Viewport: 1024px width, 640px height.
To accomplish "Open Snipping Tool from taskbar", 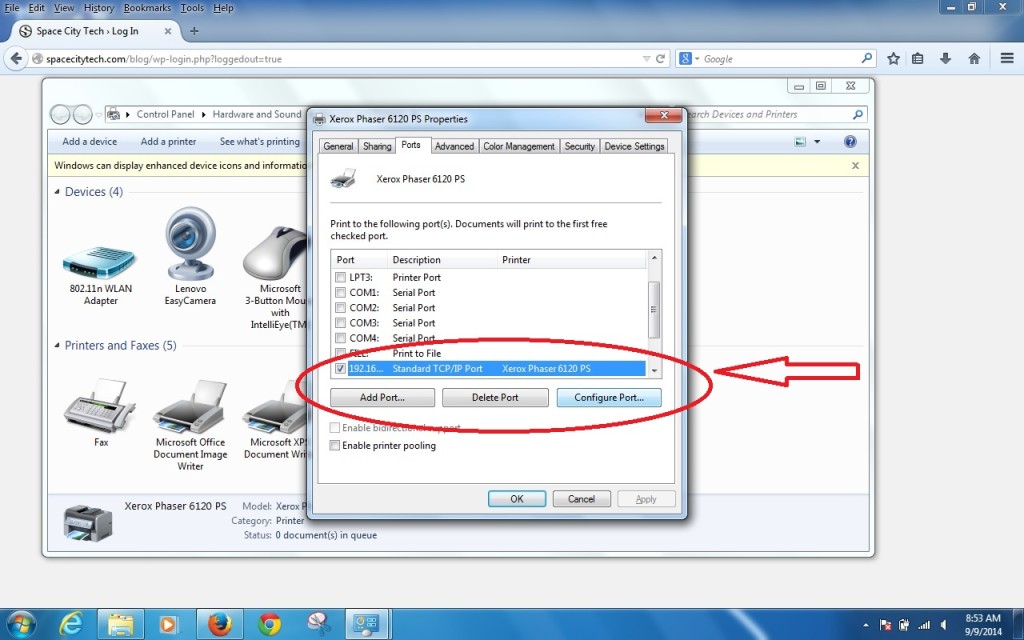I will tap(318, 624).
